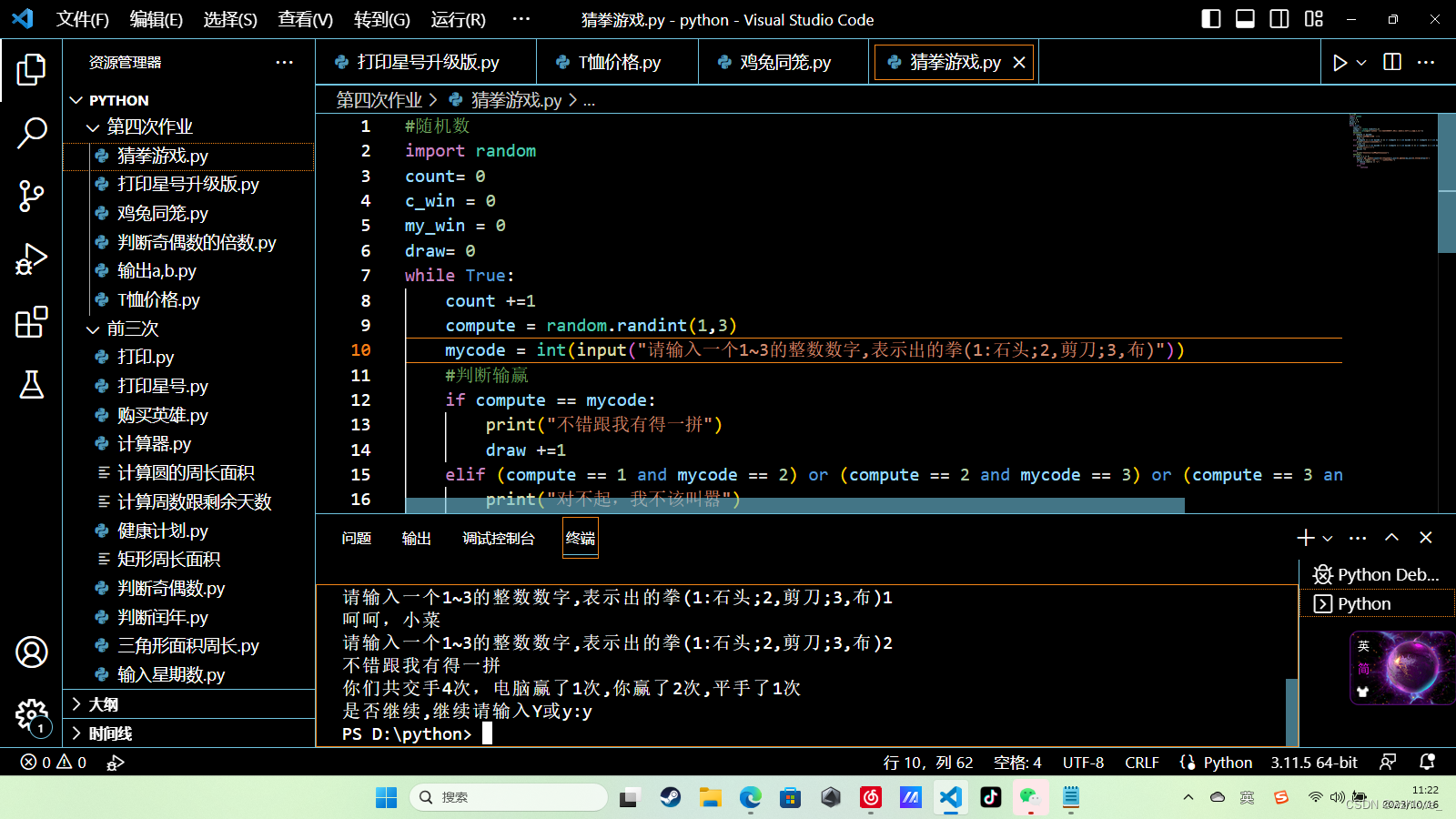
Task: Toggle primary side bar layout icon
Action: point(1211,19)
